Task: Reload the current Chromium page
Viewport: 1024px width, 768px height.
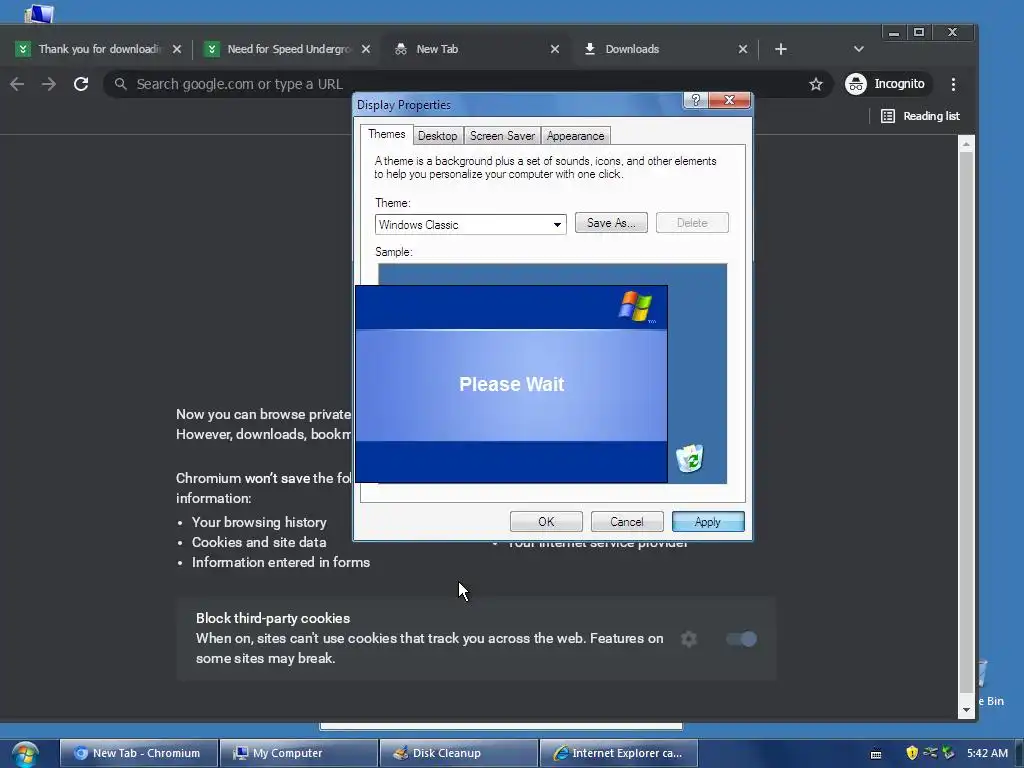Action: point(81,84)
